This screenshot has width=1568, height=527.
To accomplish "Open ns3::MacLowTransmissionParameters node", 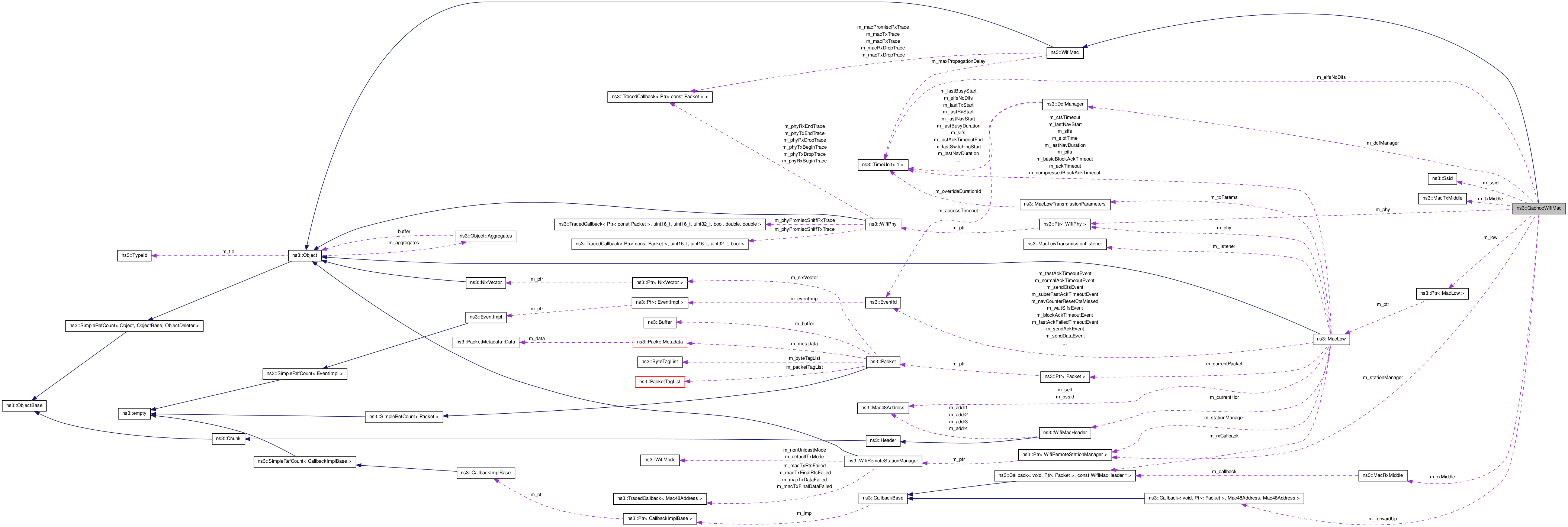I will [x=1064, y=204].
